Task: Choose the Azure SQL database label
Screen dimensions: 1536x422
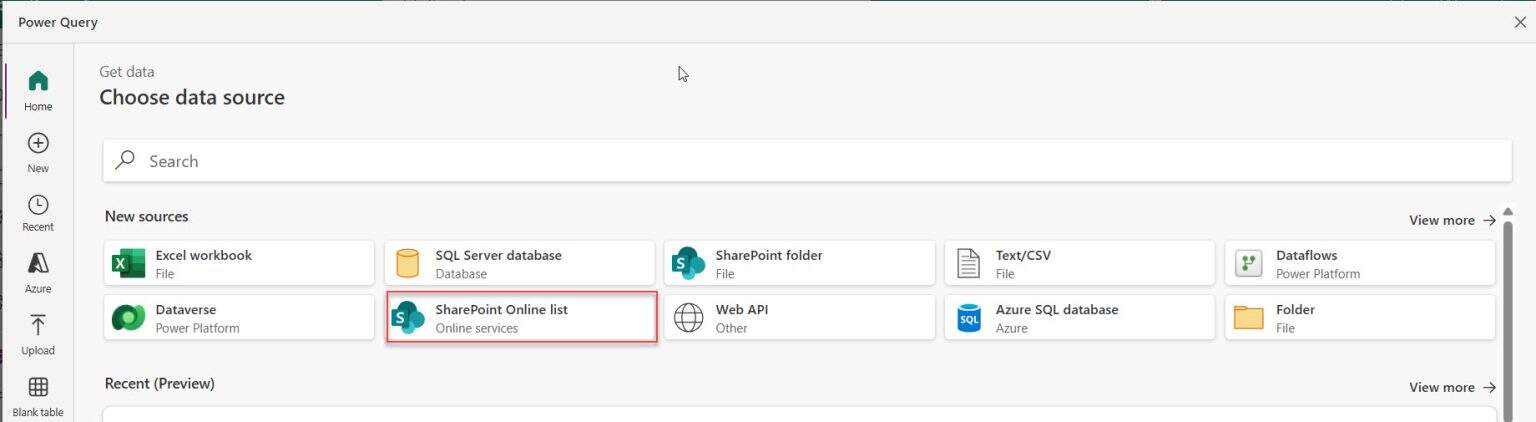Action: pyautogui.click(x=1057, y=310)
